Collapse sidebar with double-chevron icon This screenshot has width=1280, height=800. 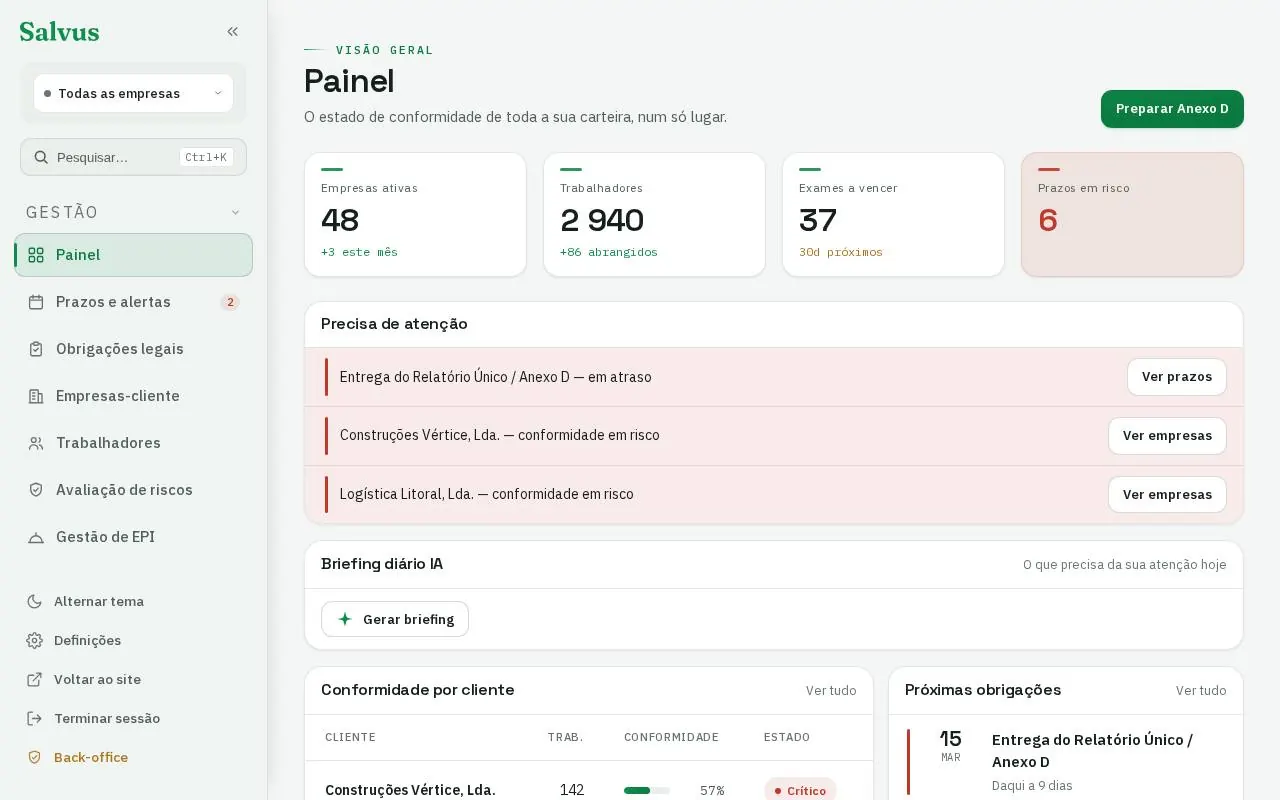point(233,32)
